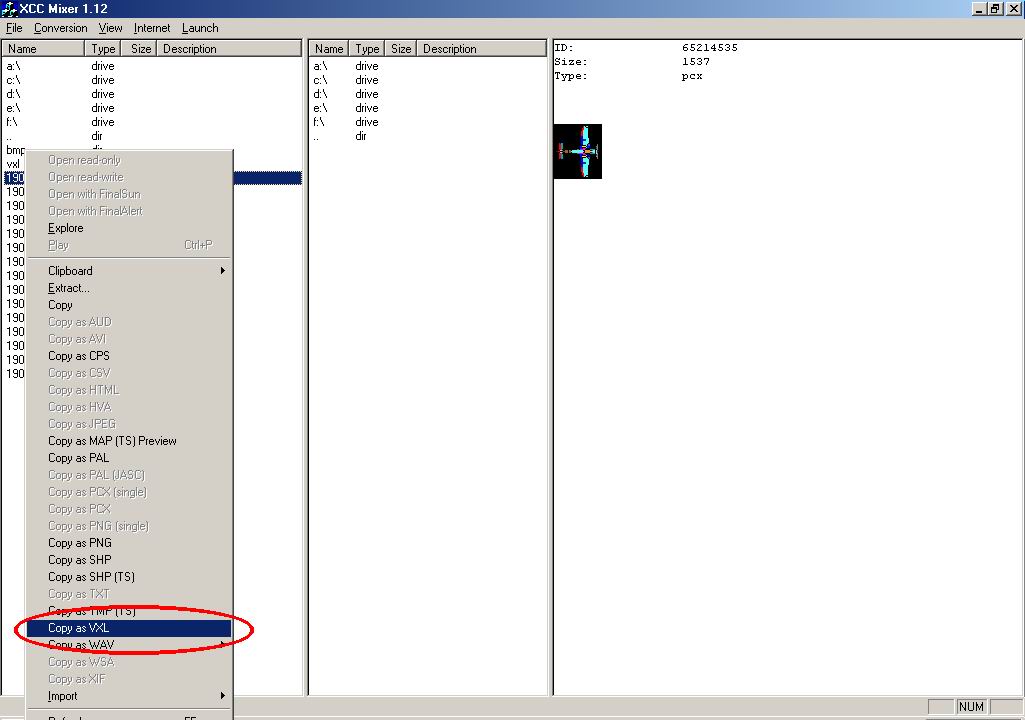This screenshot has height=720, width=1025.
Task: Click the disabled Copy as PNG (single) entry
Action: pos(129,526)
